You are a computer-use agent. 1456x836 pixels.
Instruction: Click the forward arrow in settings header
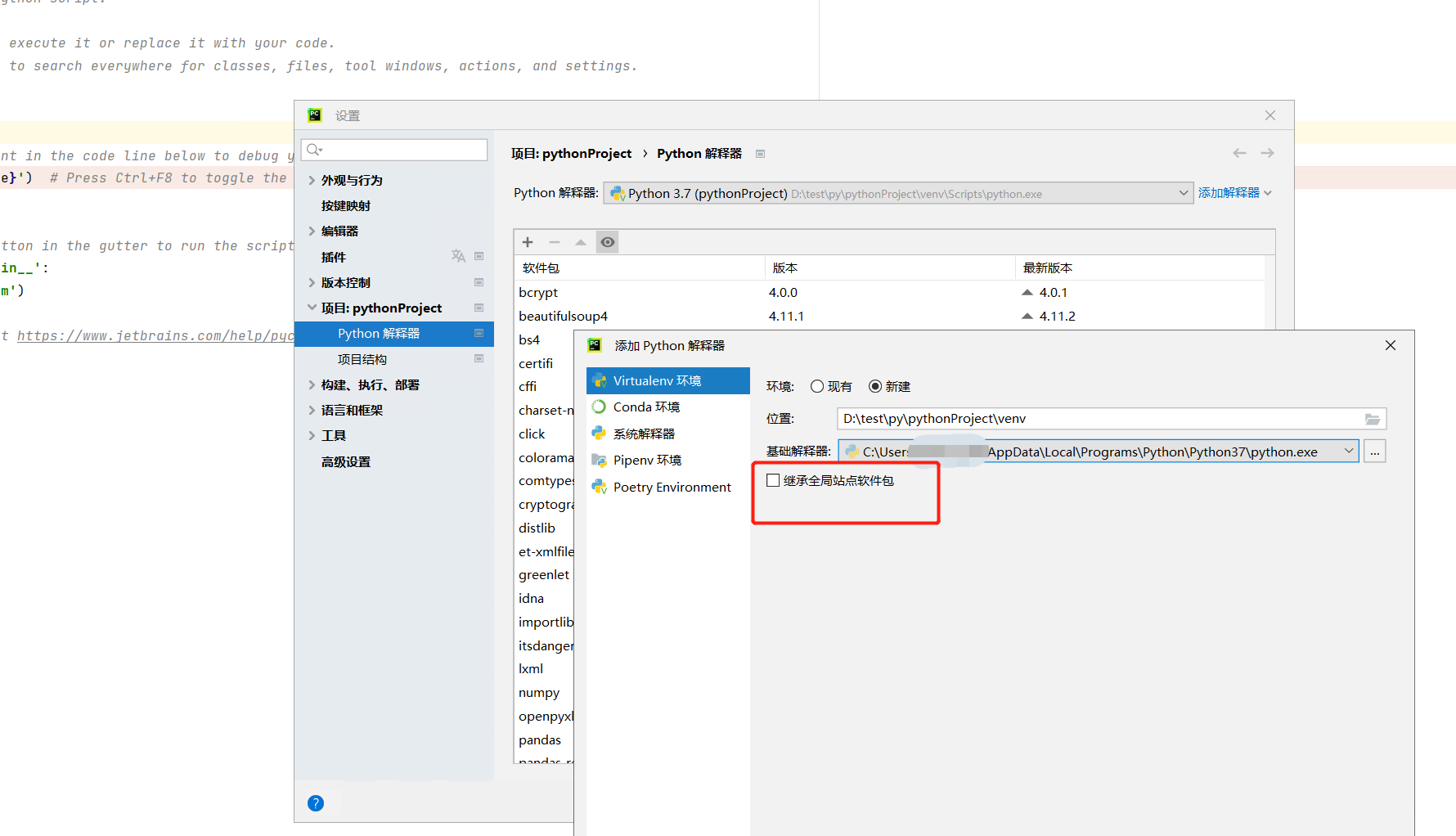1267,153
